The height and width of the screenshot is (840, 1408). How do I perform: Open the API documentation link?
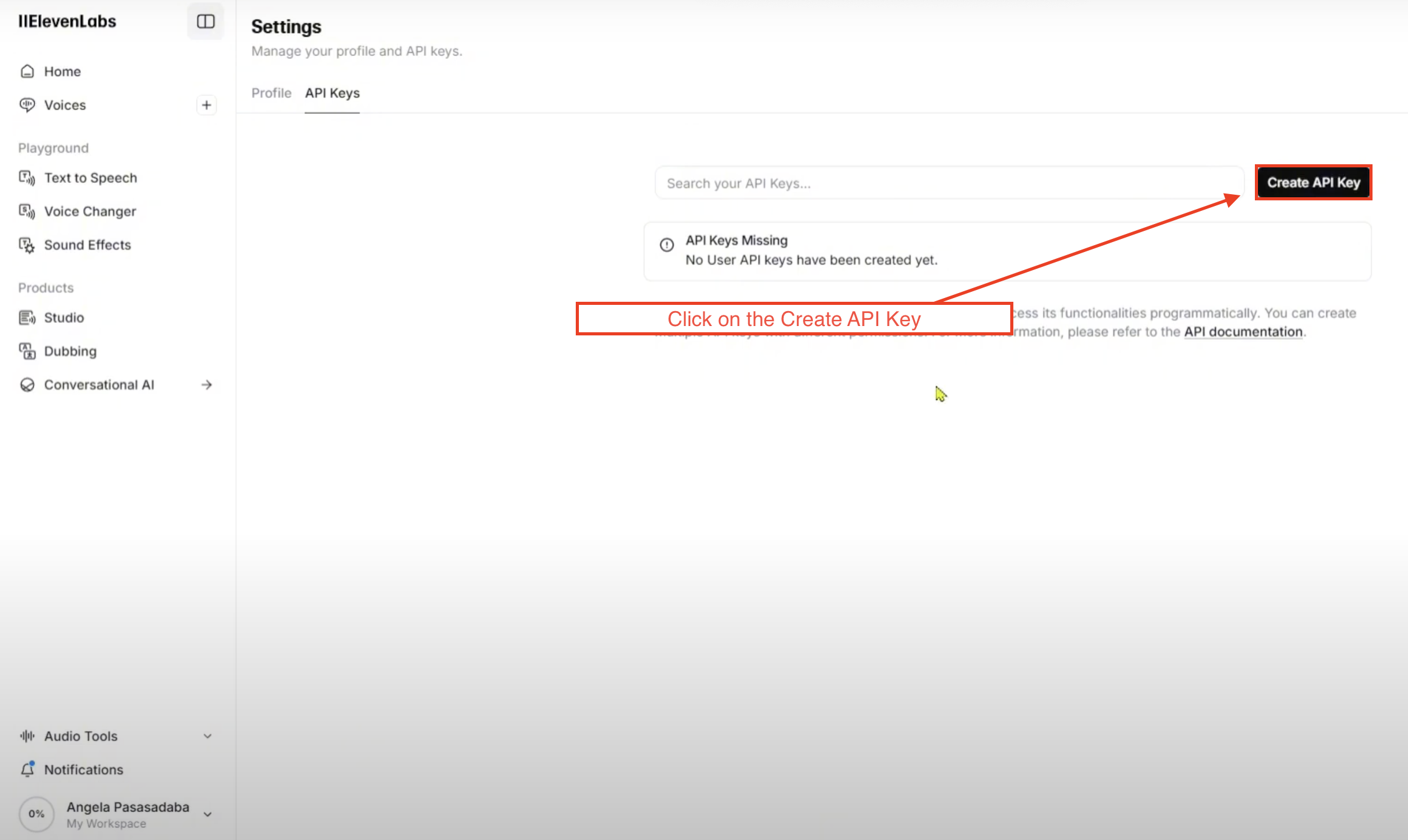(x=1243, y=332)
